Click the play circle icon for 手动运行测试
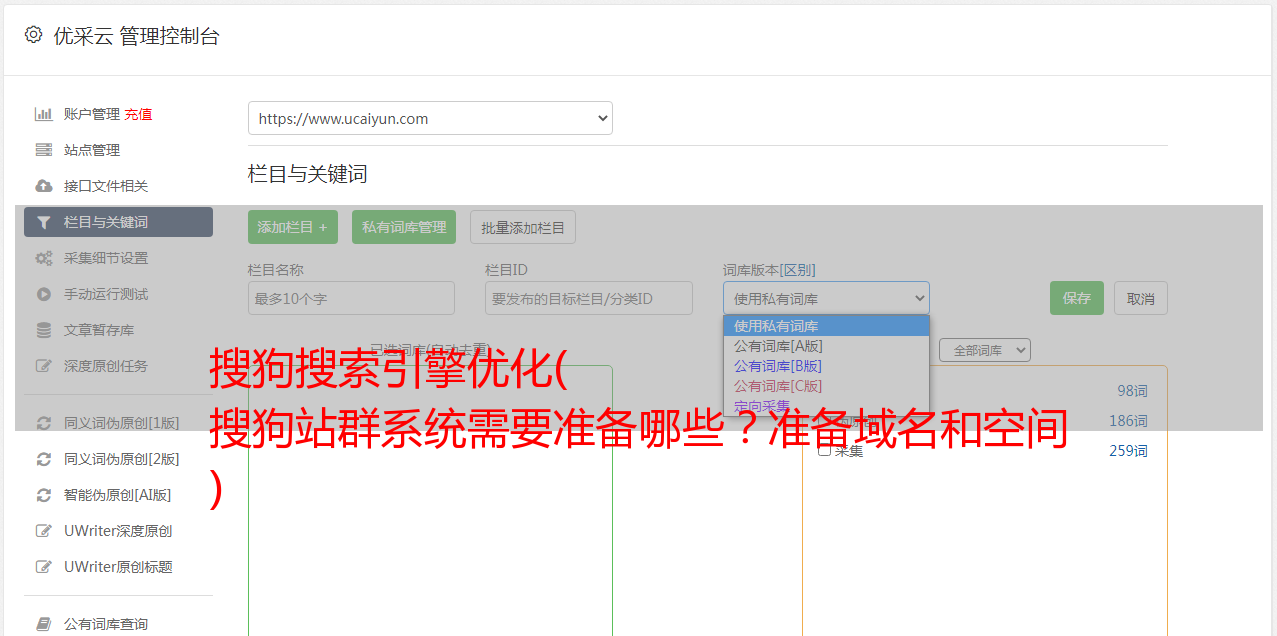Image resolution: width=1277 pixels, height=636 pixels. pyautogui.click(x=44, y=294)
